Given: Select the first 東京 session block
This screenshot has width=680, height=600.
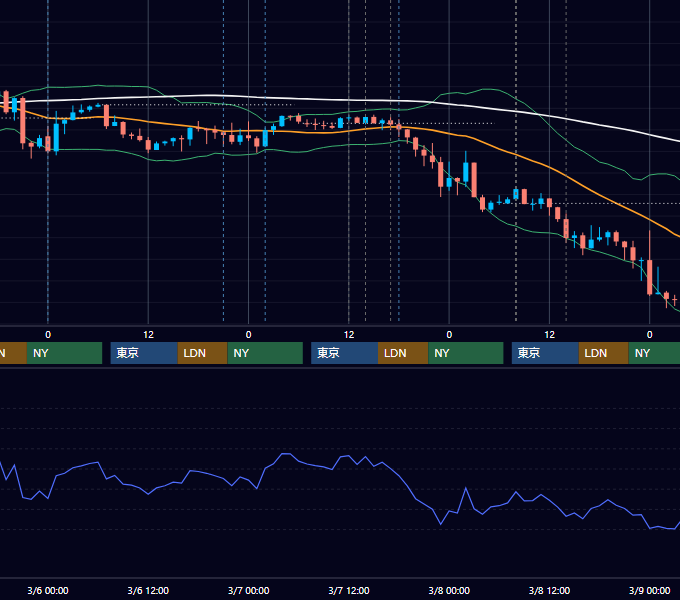Looking at the screenshot, I should (144, 353).
